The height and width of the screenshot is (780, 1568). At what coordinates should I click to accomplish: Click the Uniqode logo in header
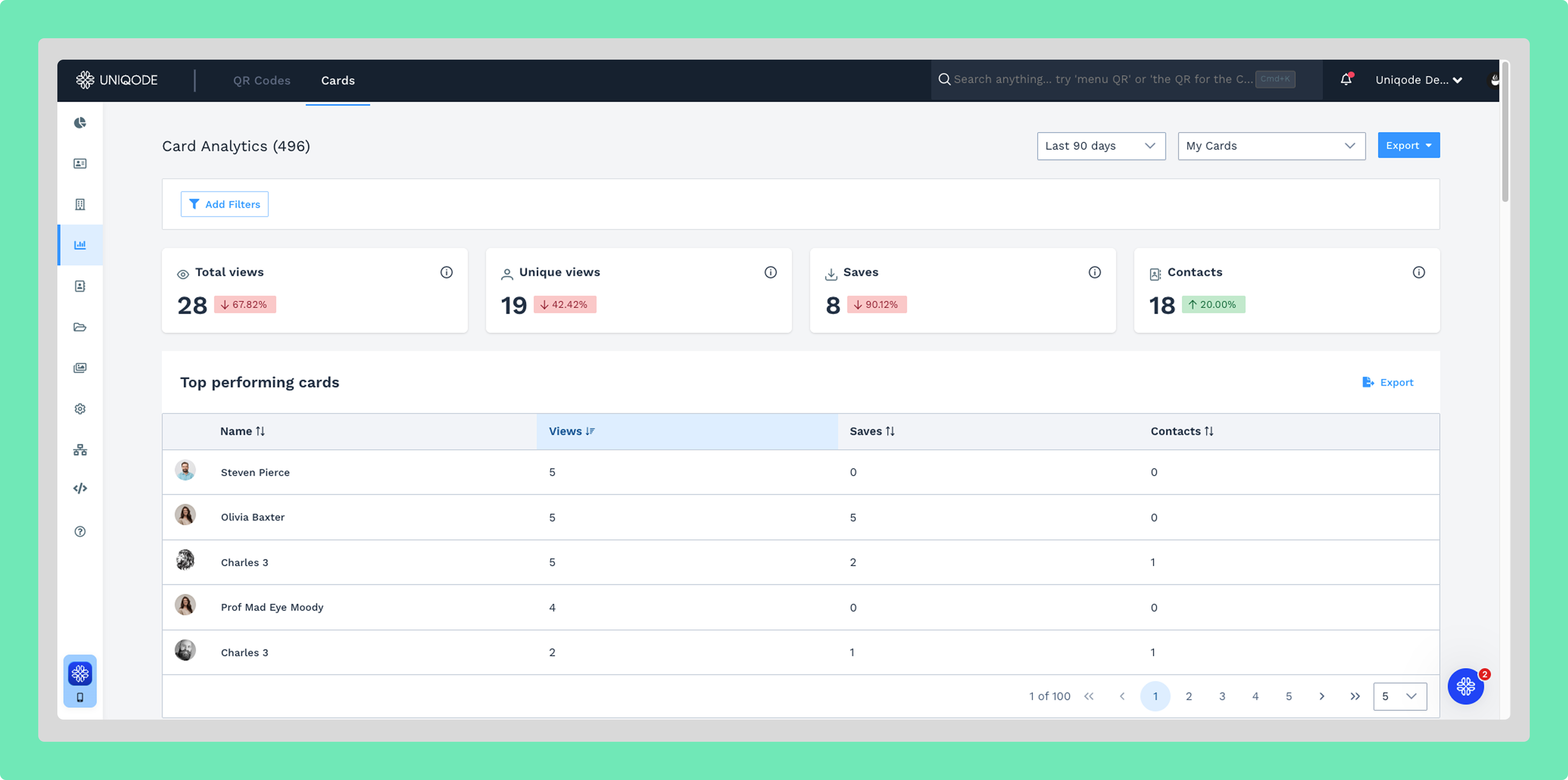tap(117, 80)
